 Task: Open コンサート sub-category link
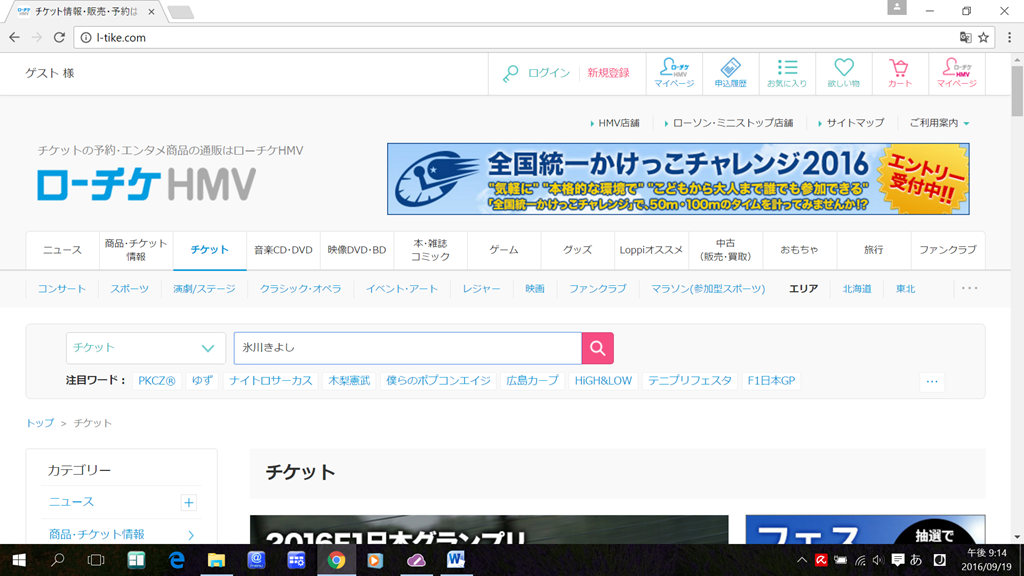point(61,289)
